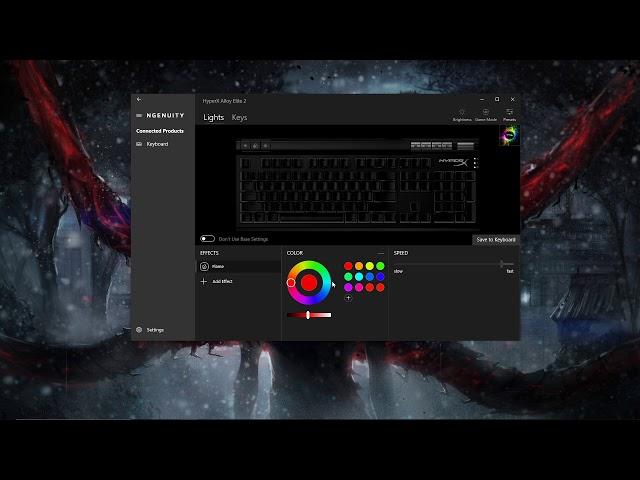The height and width of the screenshot is (480, 640).
Task: Click the red center color preview circle
Action: [x=309, y=282]
